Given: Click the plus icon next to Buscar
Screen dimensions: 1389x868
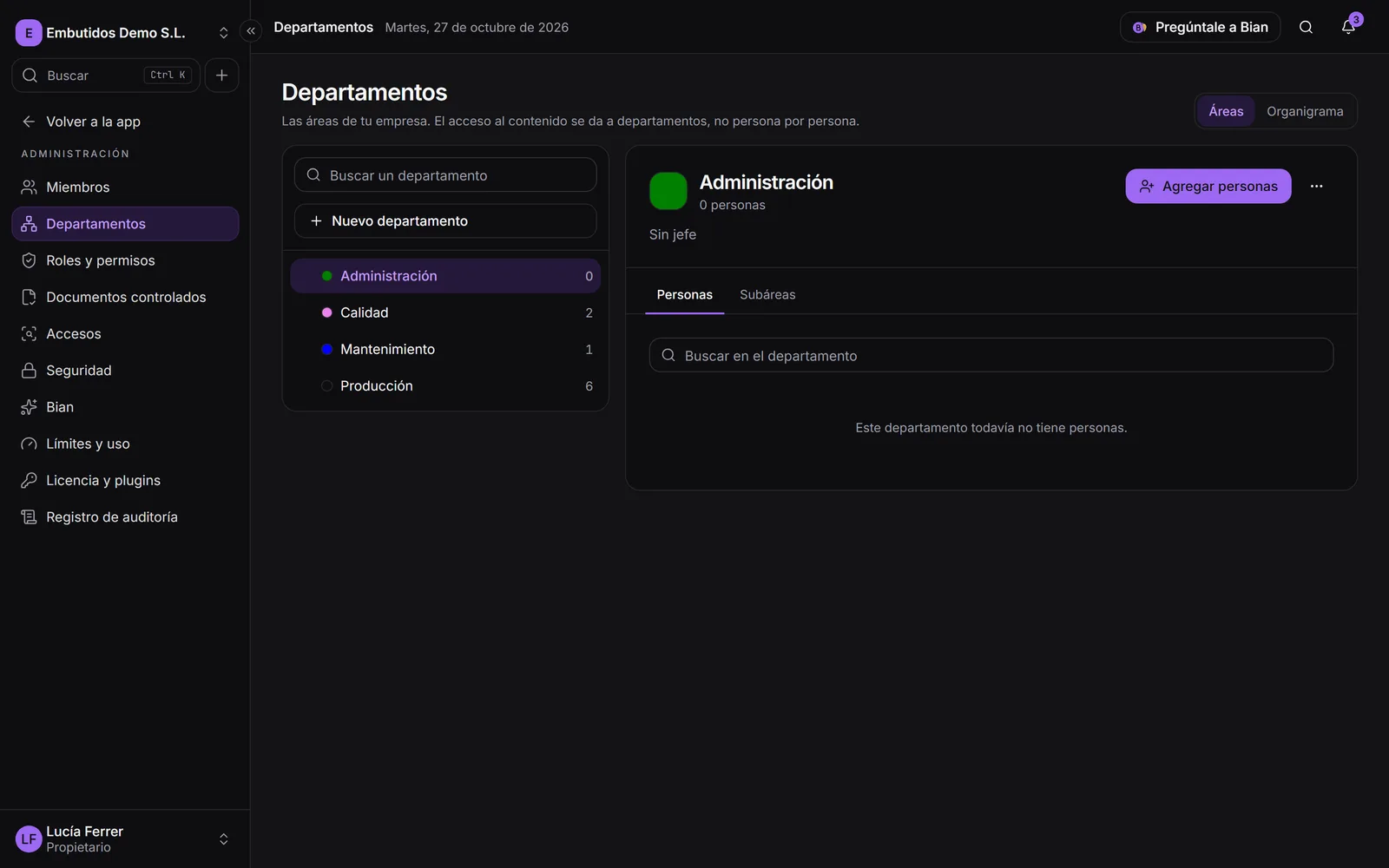Looking at the screenshot, I should (x=221, y=76).
